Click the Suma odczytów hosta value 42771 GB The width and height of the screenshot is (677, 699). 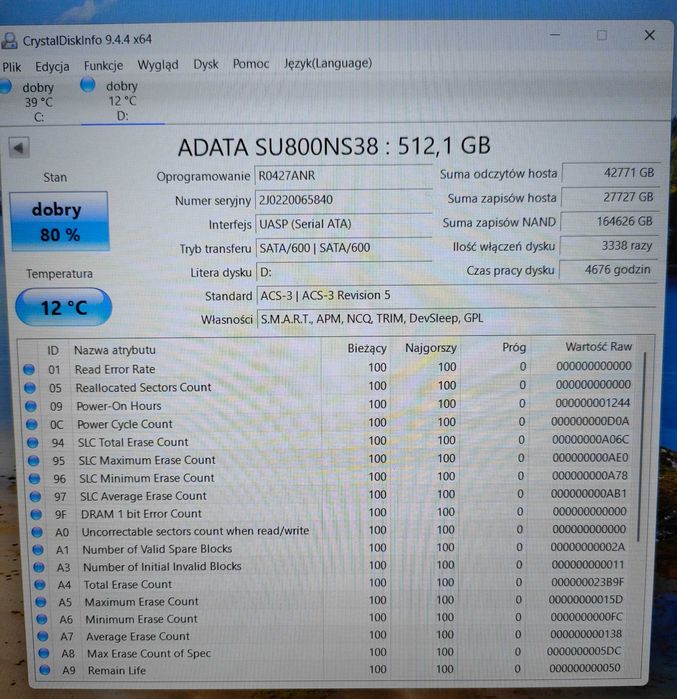[x=610, y=173]
